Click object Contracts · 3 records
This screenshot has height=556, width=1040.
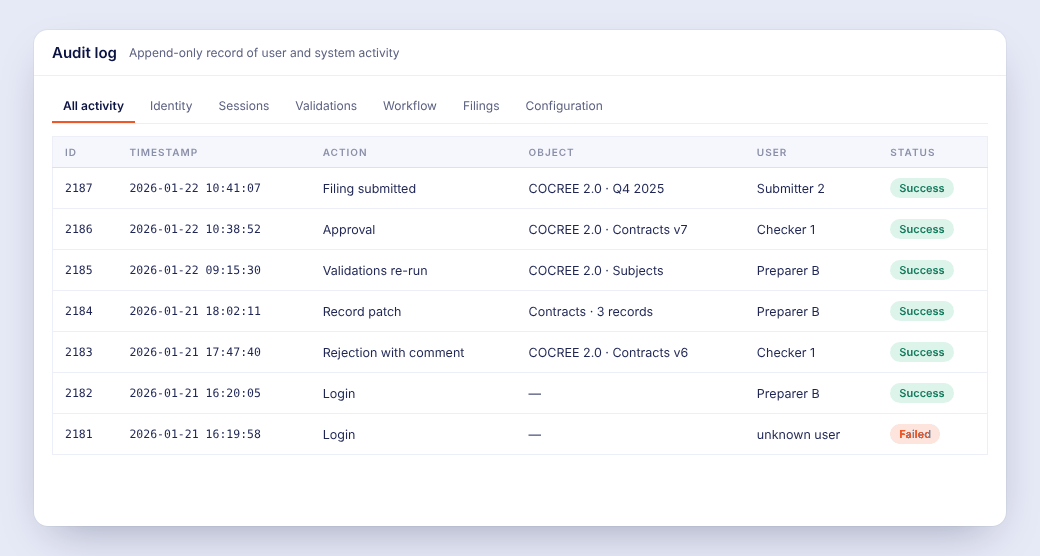click(590, 312)
